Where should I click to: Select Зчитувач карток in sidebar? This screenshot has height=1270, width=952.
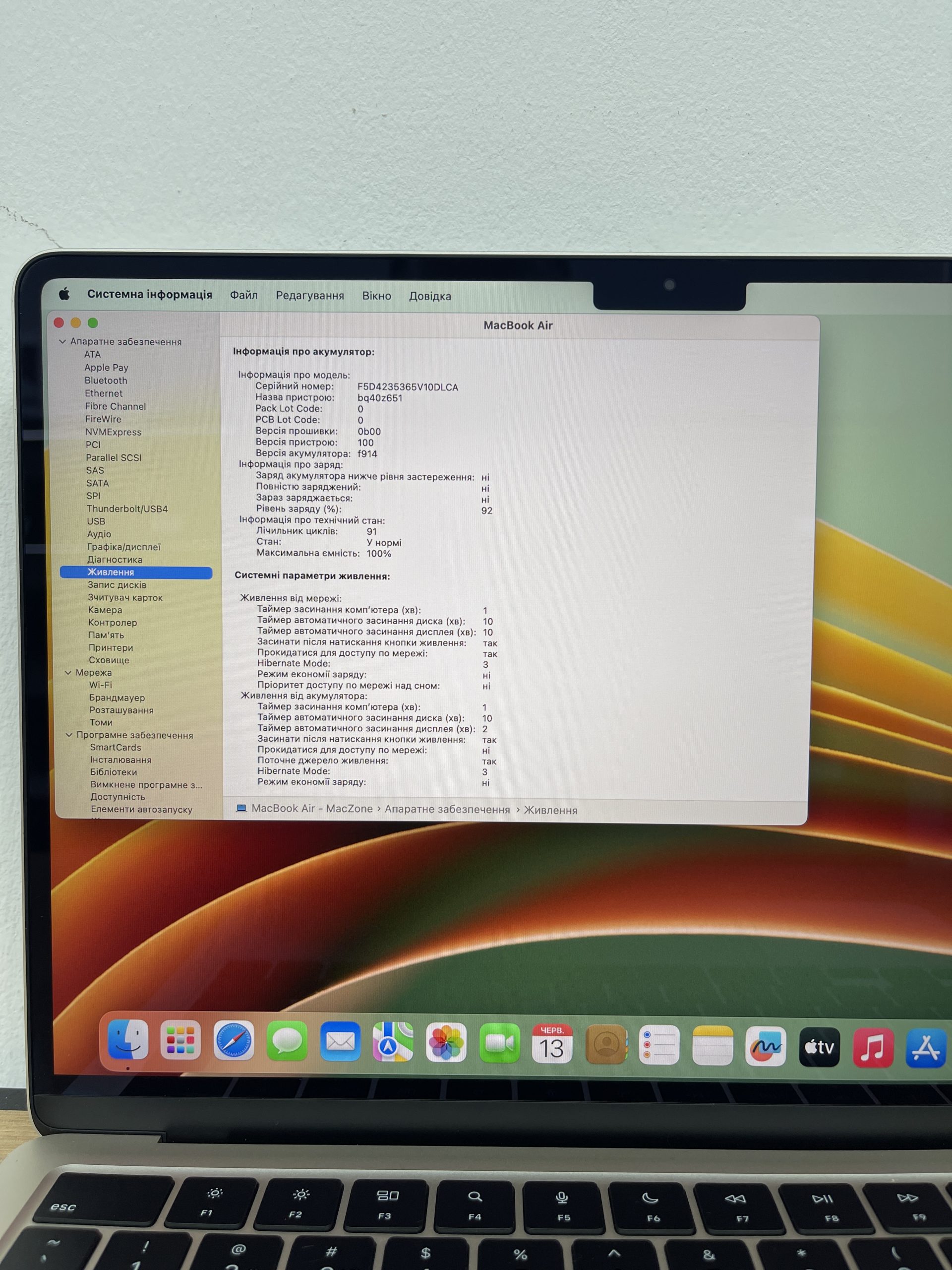tap(125, 598)
